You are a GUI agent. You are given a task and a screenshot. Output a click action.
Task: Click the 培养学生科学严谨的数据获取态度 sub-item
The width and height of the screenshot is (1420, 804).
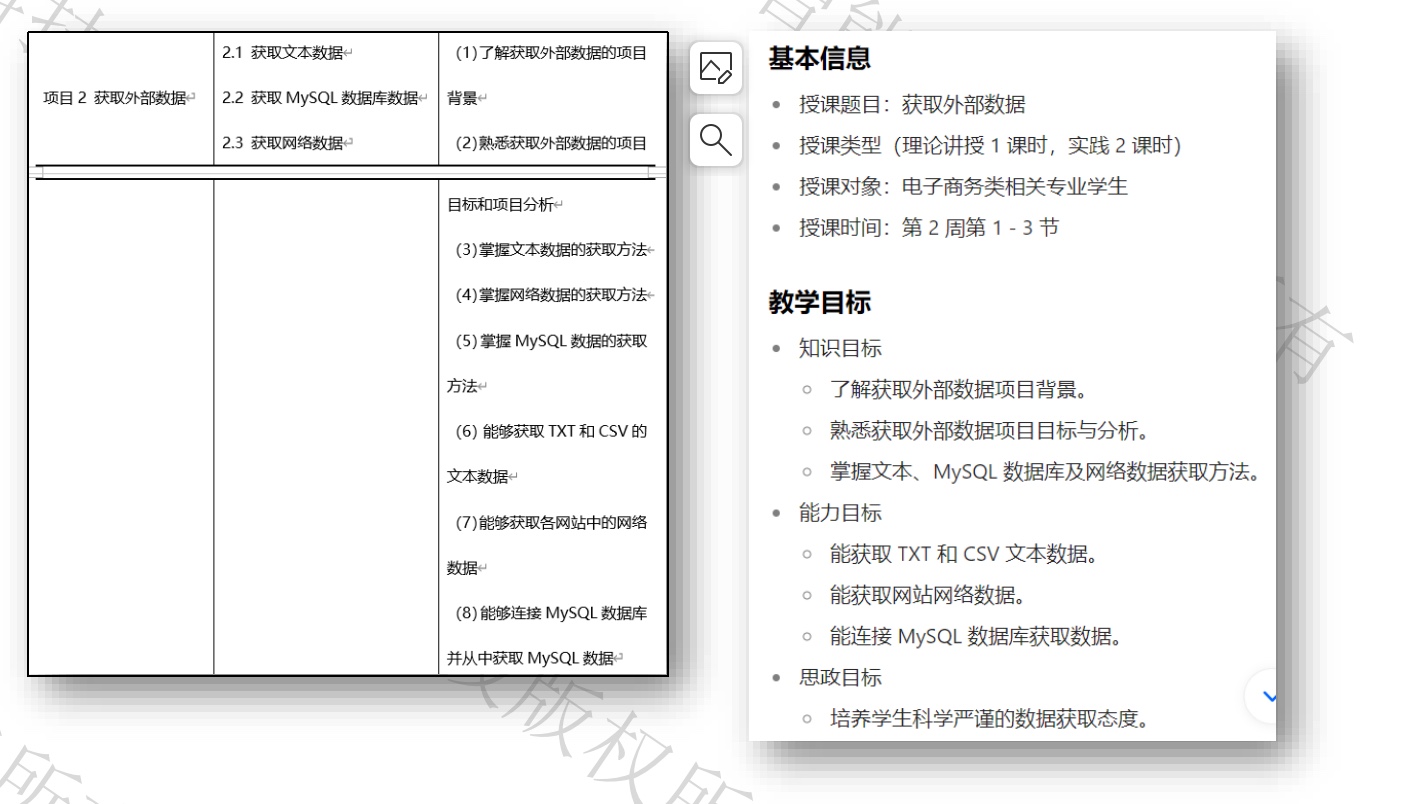click(x=988, y=719)
